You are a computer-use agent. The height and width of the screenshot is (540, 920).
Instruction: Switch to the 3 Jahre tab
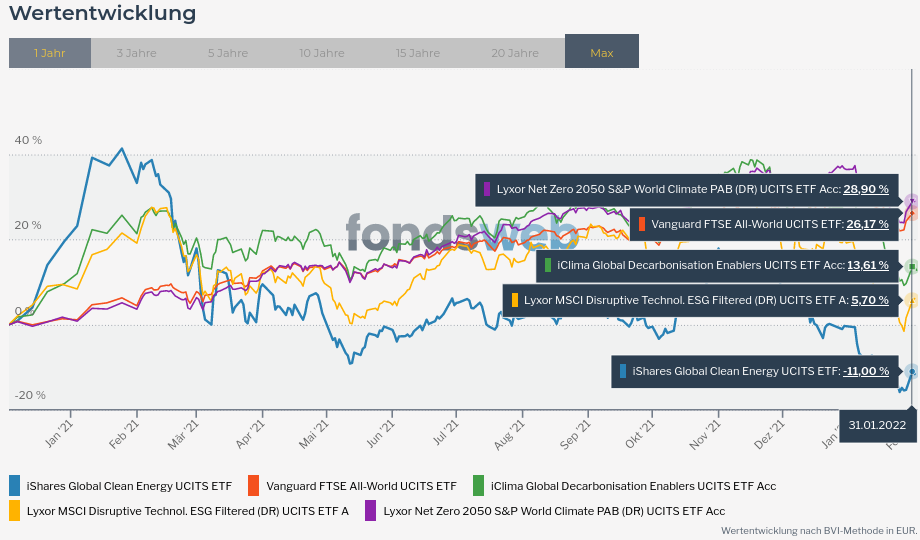[136, 53]
